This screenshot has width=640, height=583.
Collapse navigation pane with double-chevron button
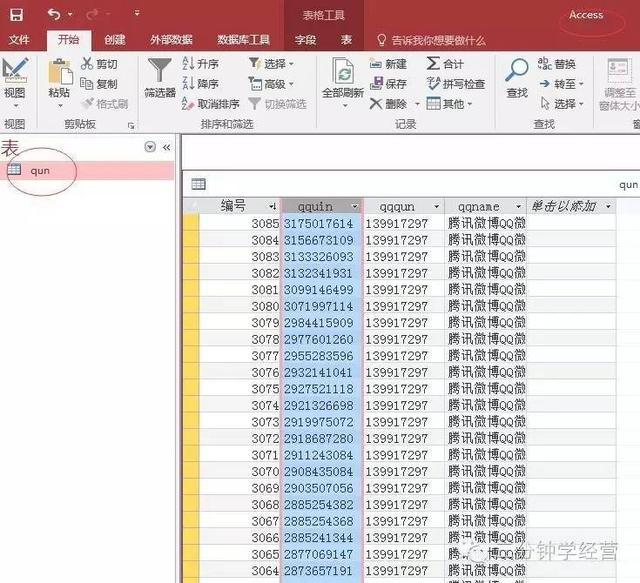tap(167, 147)
